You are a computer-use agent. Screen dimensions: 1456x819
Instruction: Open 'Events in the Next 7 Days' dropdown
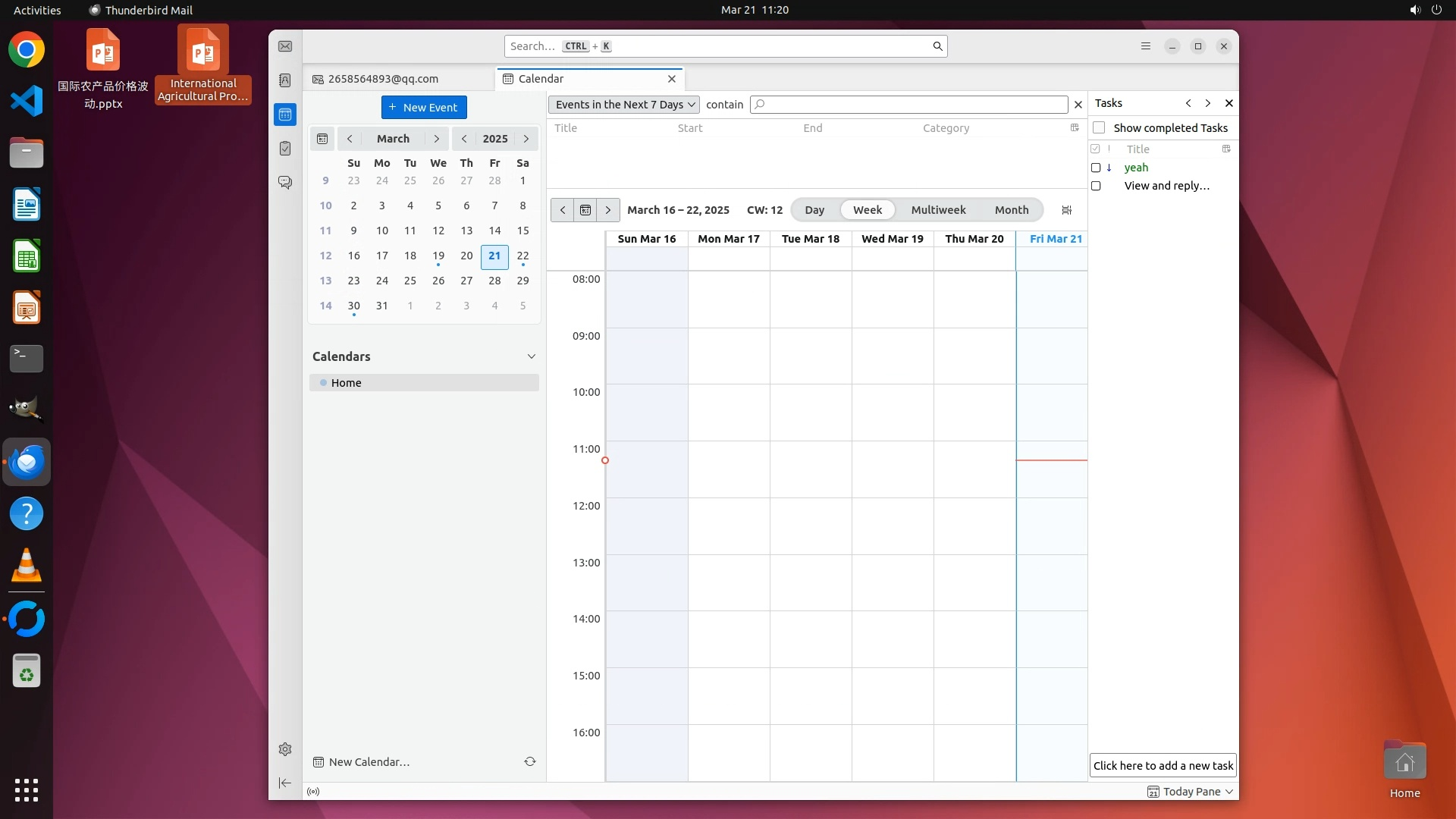tap(624, 105)
